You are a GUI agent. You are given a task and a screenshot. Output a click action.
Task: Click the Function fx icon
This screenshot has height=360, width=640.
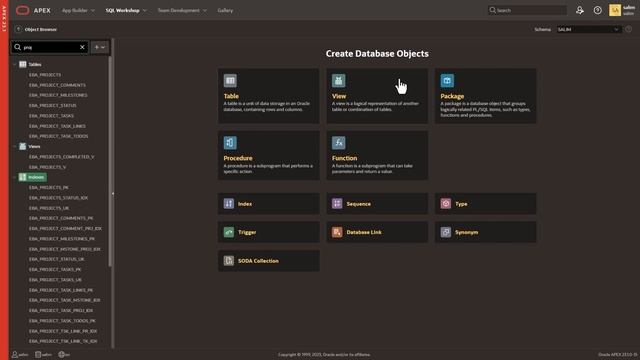tap(338, 142)
